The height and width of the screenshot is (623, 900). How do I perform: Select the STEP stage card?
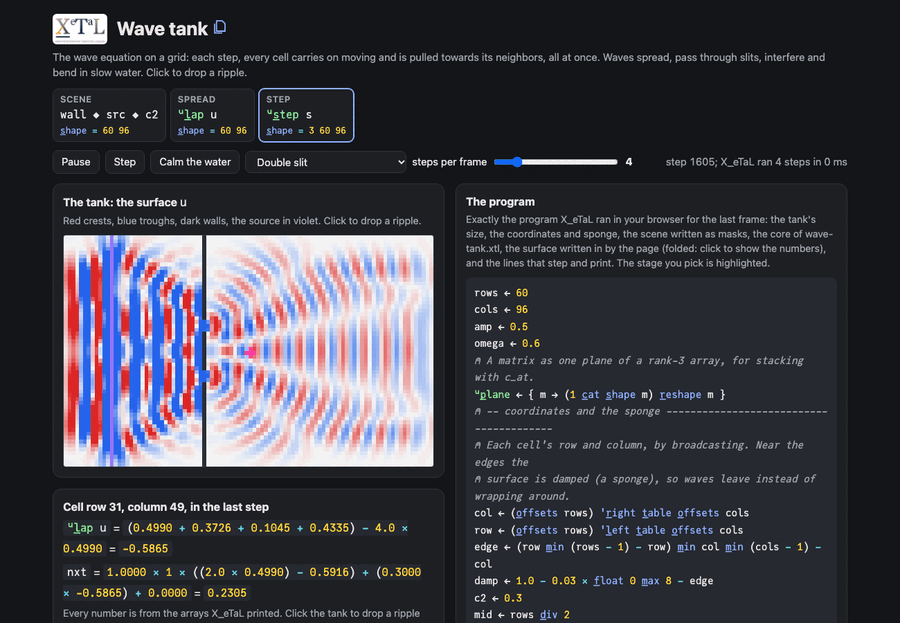tap(306, 115)
